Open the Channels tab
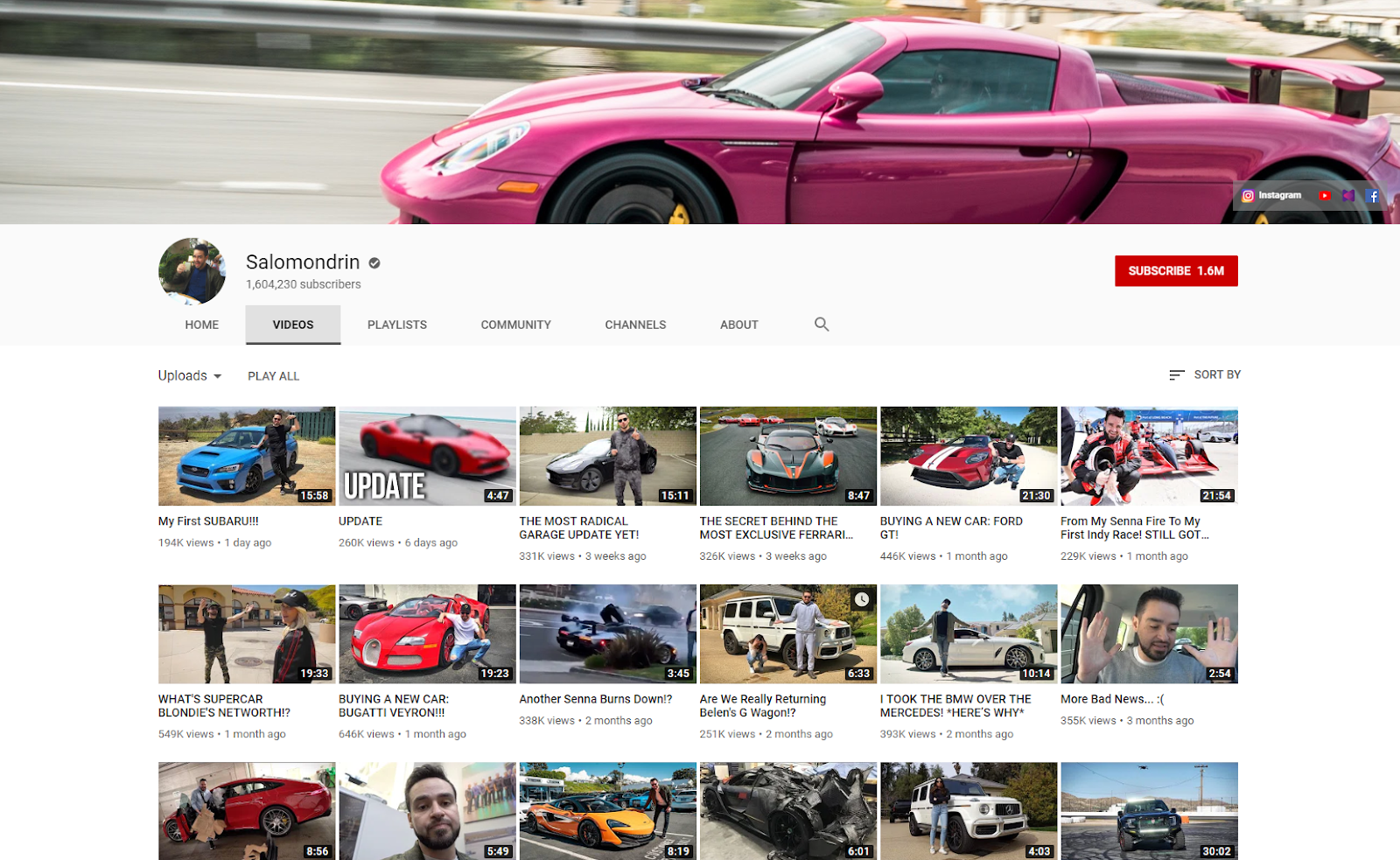Viewport: 1400px width, 860px height. click(635, 325)
